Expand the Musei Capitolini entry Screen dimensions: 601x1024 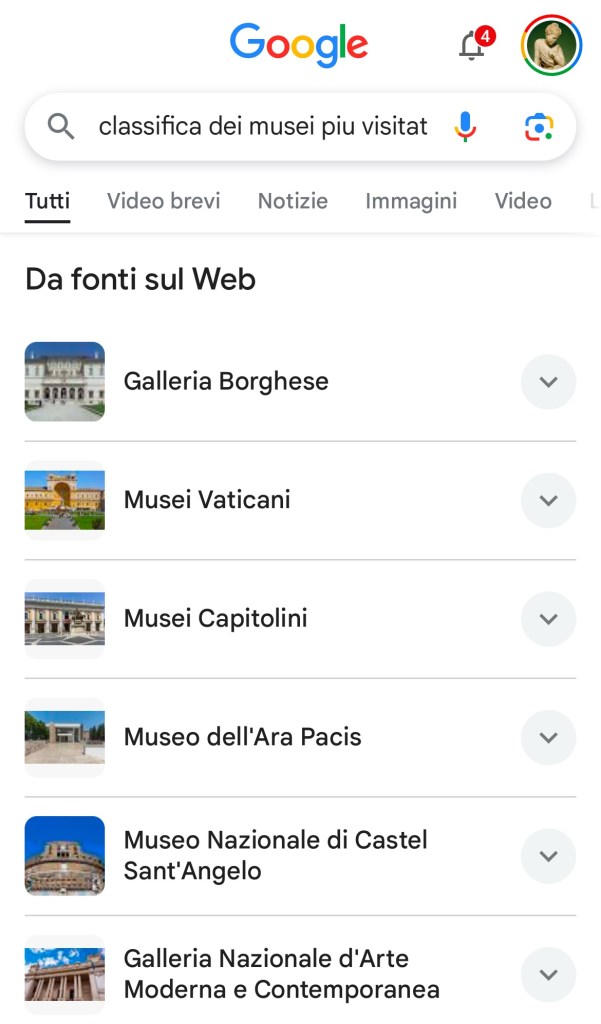coord(548,619)
